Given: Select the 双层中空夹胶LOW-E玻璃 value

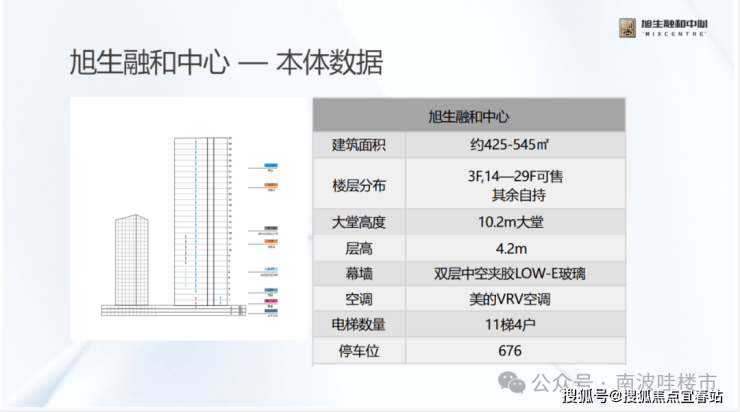Looking at the screenshot, I should point(510,274).
